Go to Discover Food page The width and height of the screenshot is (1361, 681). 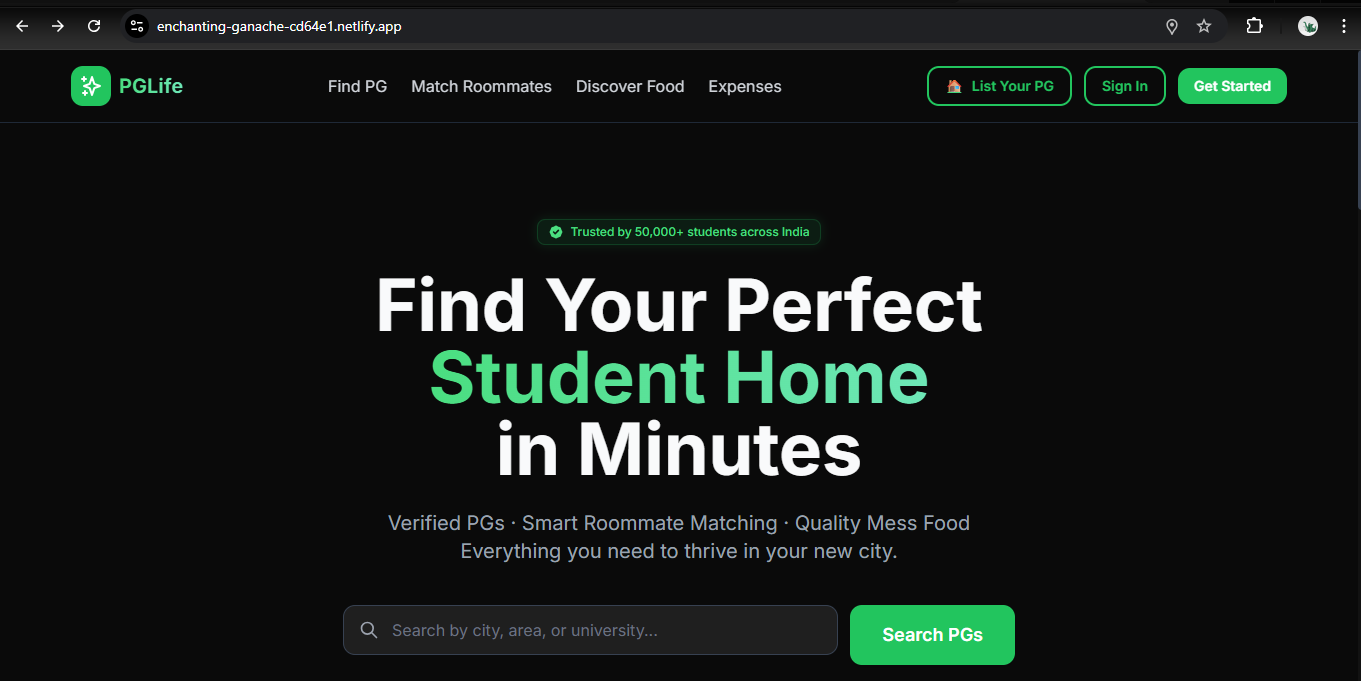[630, 86]
